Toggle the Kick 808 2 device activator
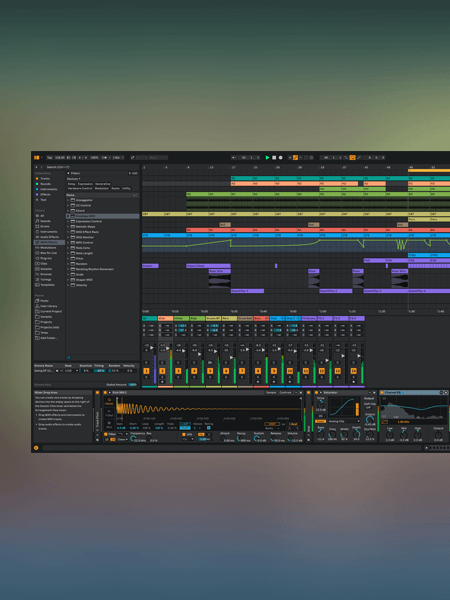 point(105,393)
